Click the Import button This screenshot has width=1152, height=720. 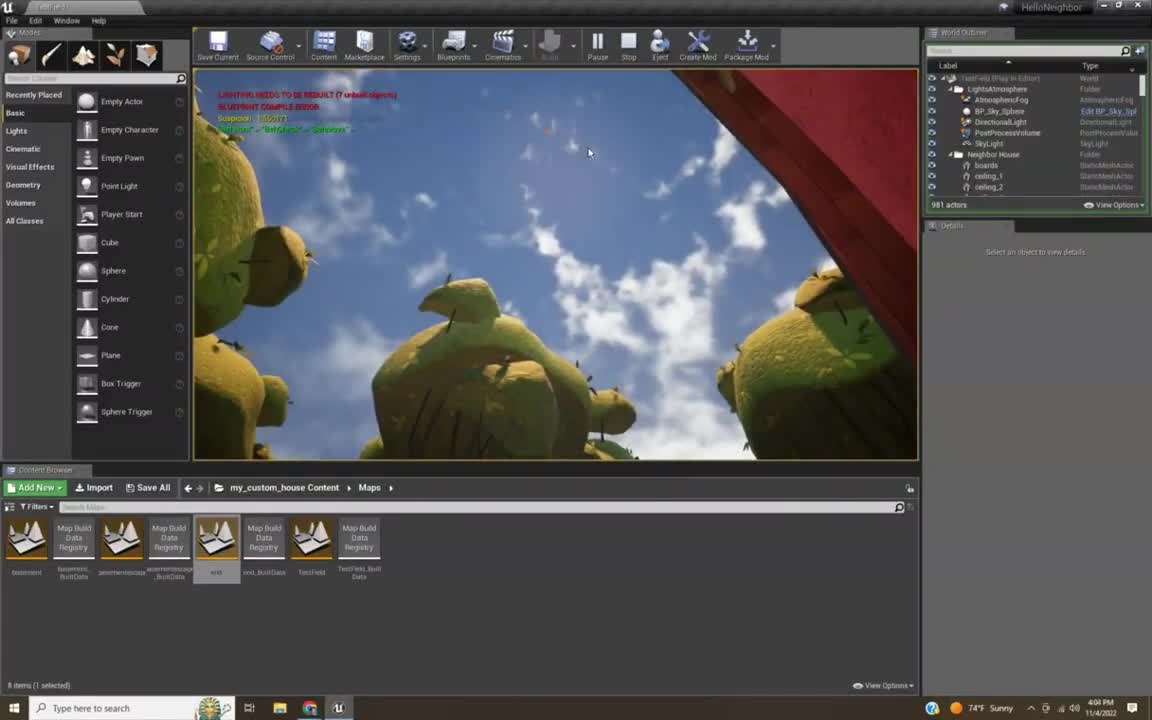(94, 488)
